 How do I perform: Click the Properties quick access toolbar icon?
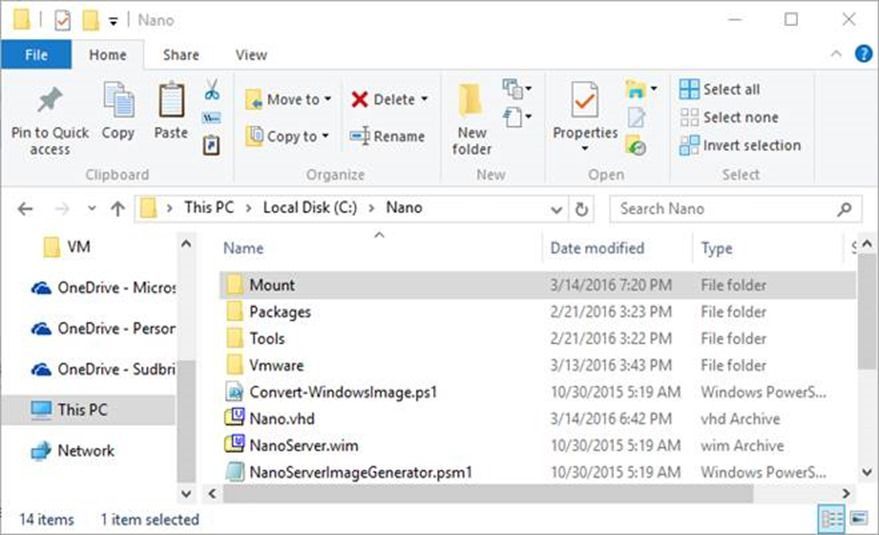point(62,21)
